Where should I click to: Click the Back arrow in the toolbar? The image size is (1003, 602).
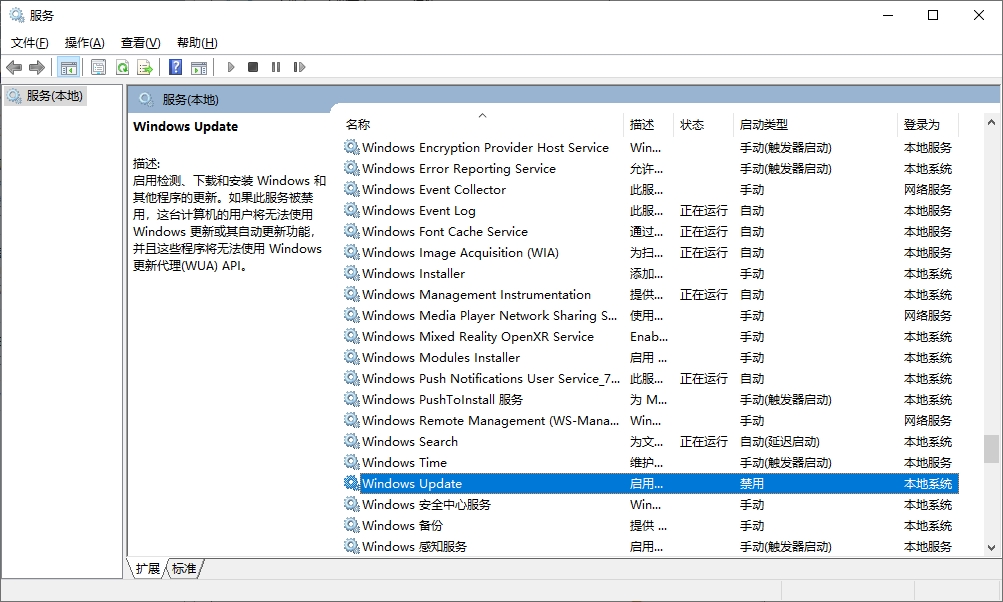coord(14,67)
